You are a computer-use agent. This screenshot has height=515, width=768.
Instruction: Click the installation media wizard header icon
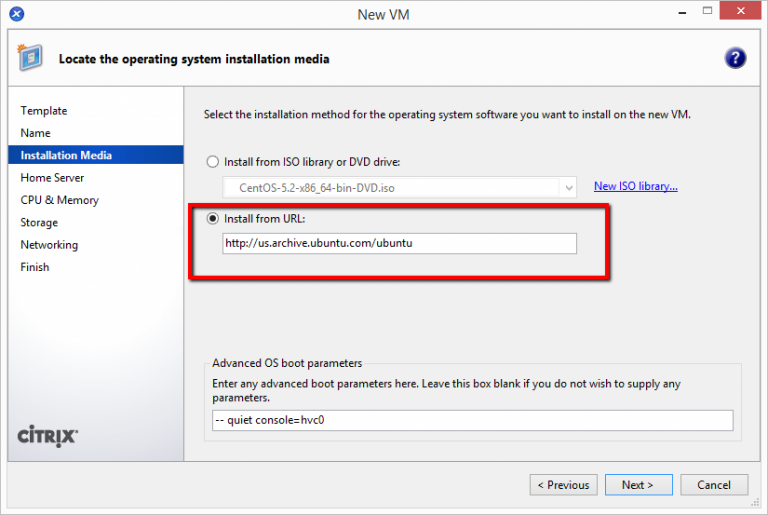(32, 58)
